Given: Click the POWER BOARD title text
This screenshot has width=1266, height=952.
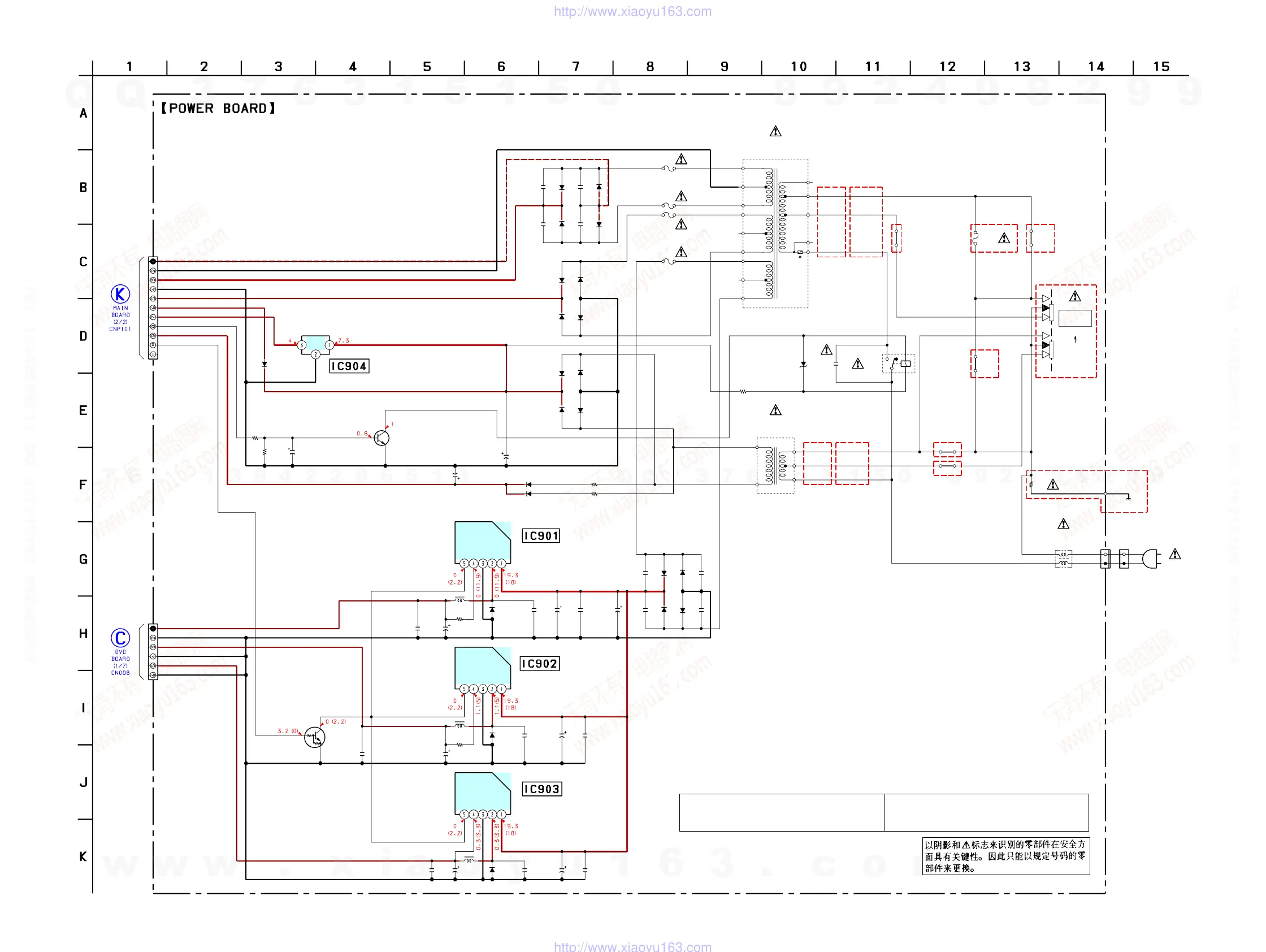Looking at the screenshot, I should pyautogui.click(x=218, y=108).
